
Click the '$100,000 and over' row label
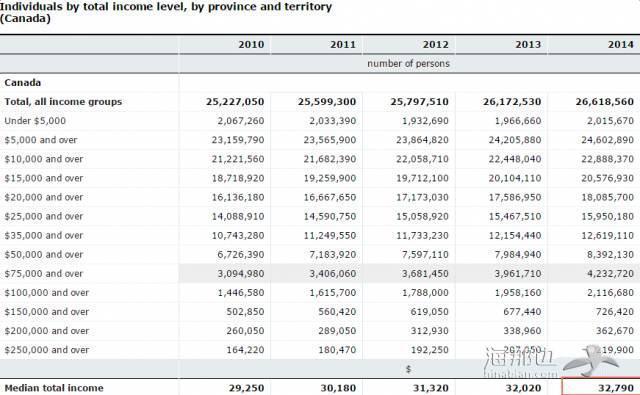[x=47, y=293]
